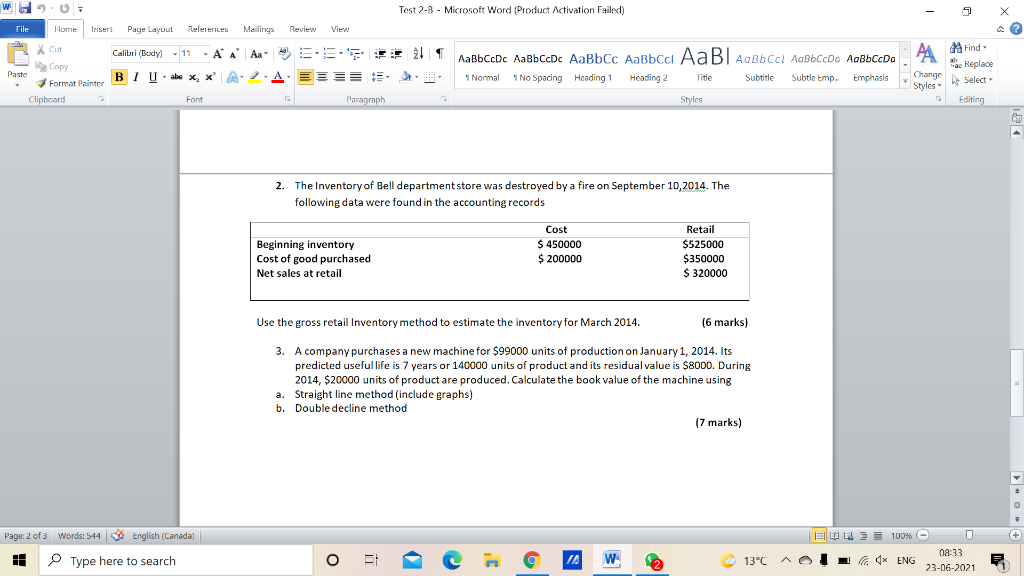Activate the Format Painter
The height and width of the screenshot is (576, 1024).
pyautogui.click(x=75, y=84)
